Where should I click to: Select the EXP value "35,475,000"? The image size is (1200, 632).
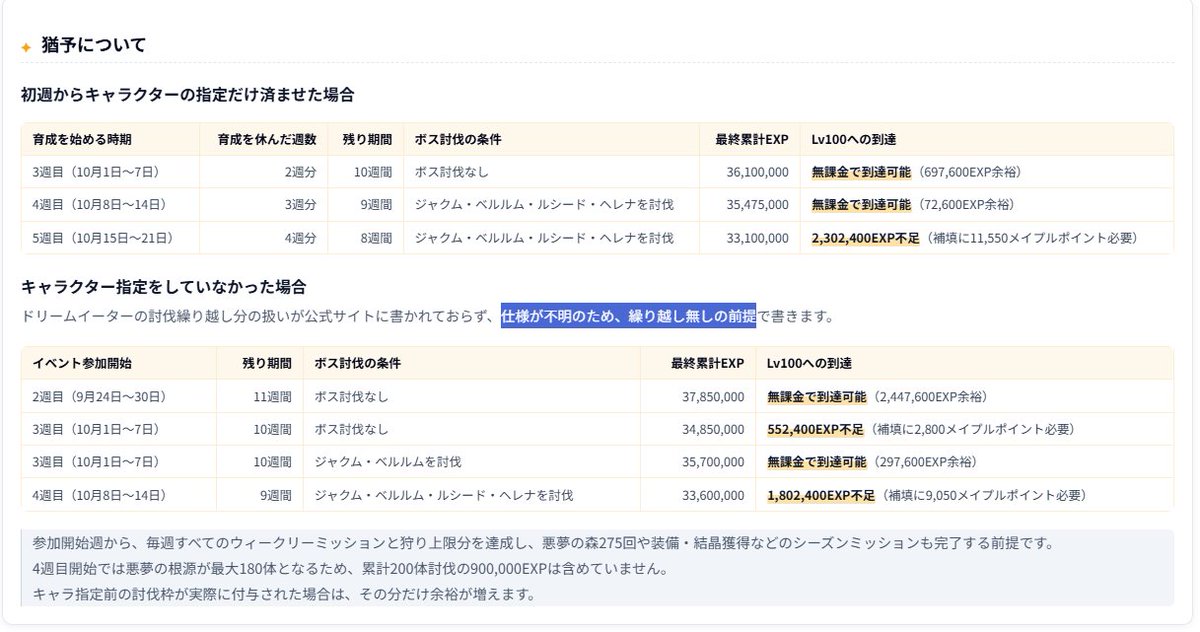756,205
